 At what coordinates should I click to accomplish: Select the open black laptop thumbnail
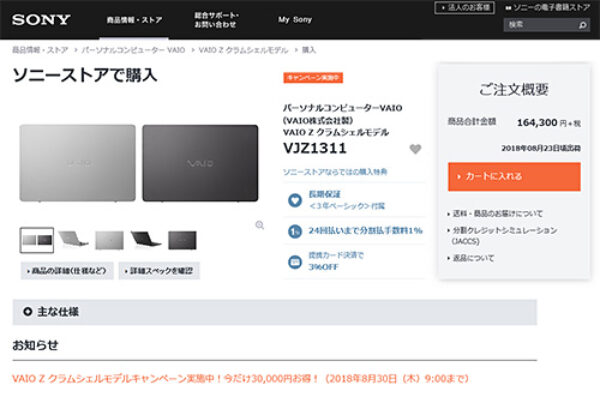click(145, 240)
